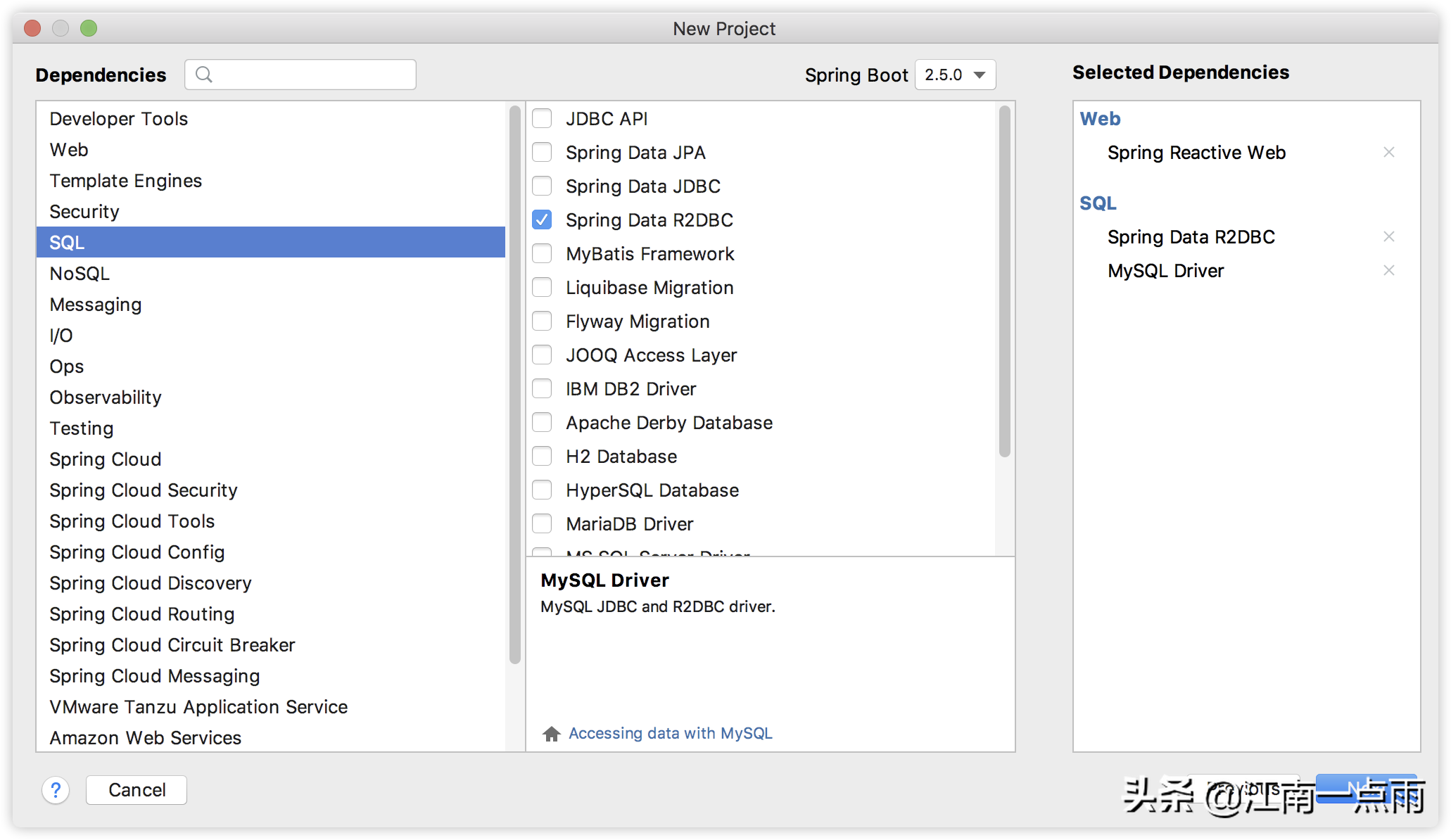
Task: Select Spring Reactive Web in selected list
Action: tap(1196, 152)
